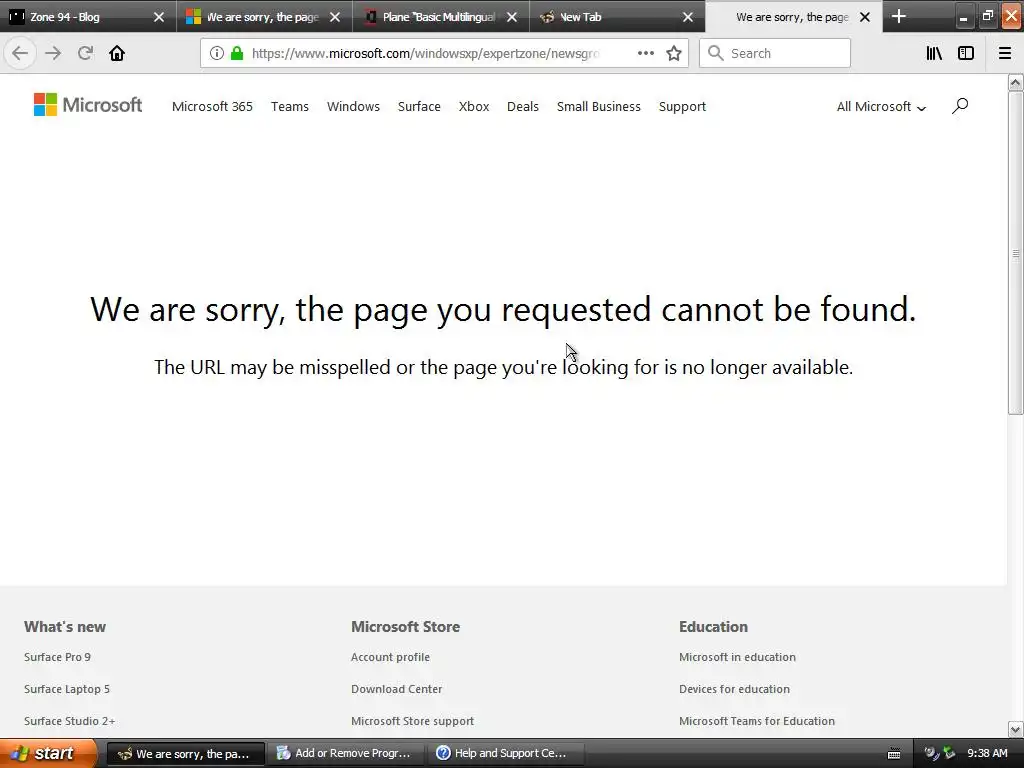Click the taskbar clock 9:38 AM
Image resolution: width=1024 pixels, height=768 pixels.
[x=987, y=753]
